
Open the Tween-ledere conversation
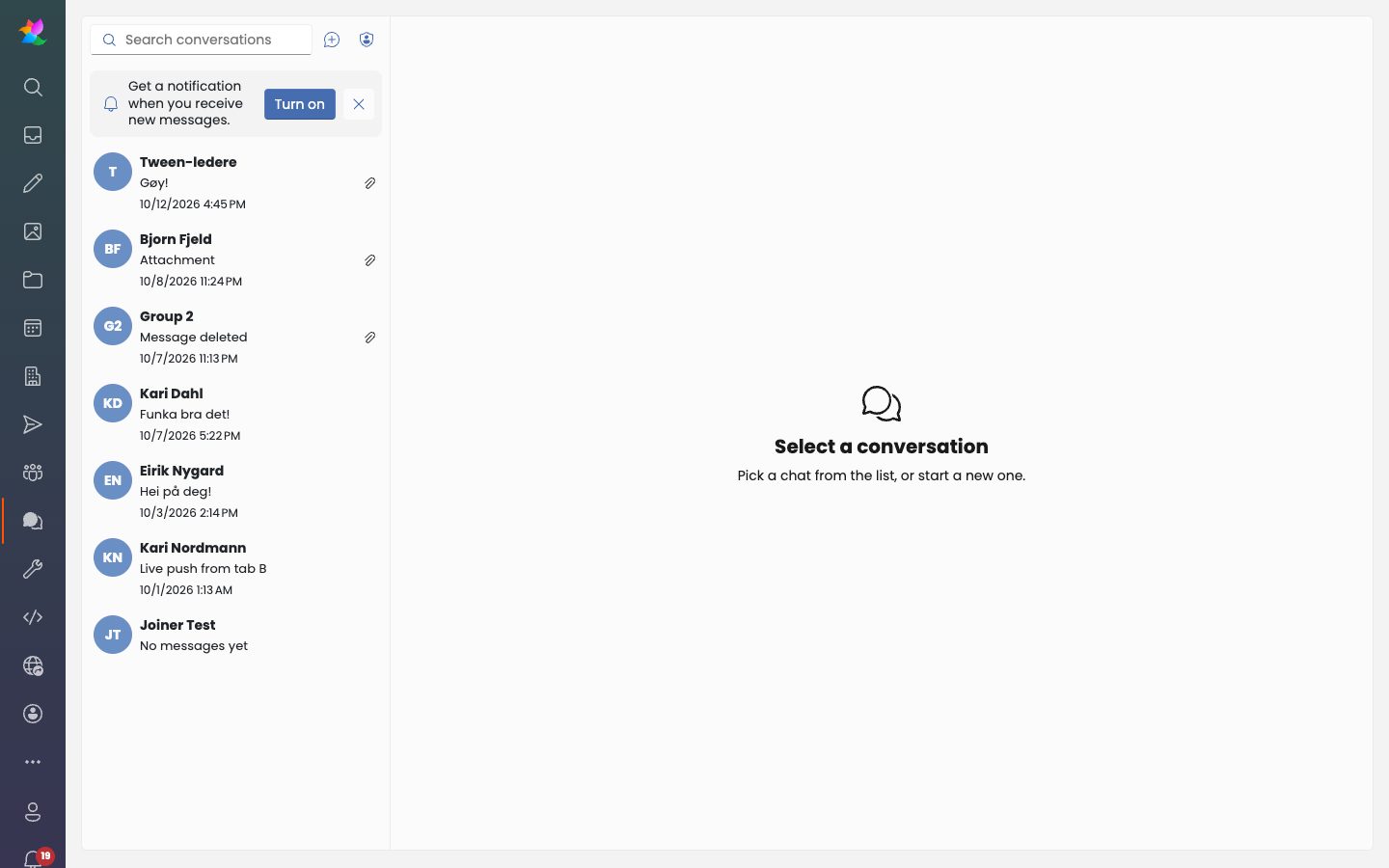coord(236,182)
